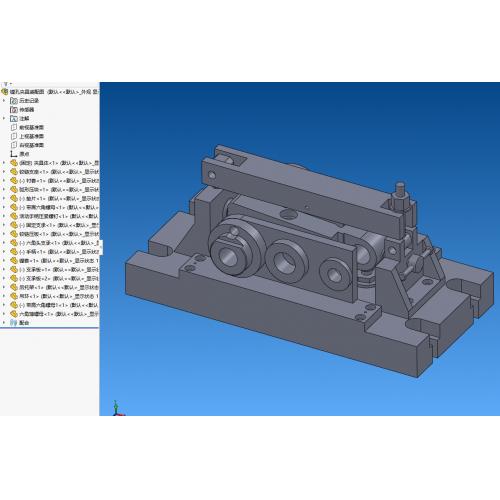Select the 右视基准面 label
The image size is (500, 500).
point(32,145)
